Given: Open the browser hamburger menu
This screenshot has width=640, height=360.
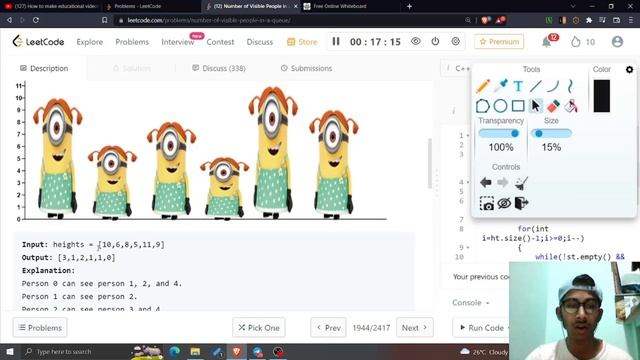Looking at the screenshot, I should coord(631,20).
